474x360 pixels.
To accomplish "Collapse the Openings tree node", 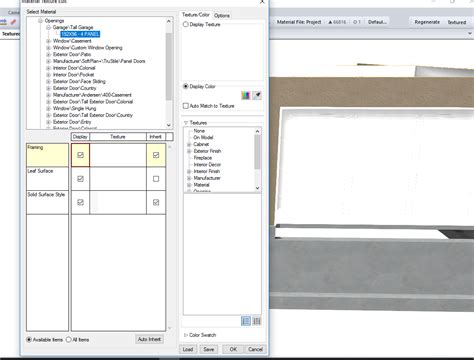I will point(40,21).
